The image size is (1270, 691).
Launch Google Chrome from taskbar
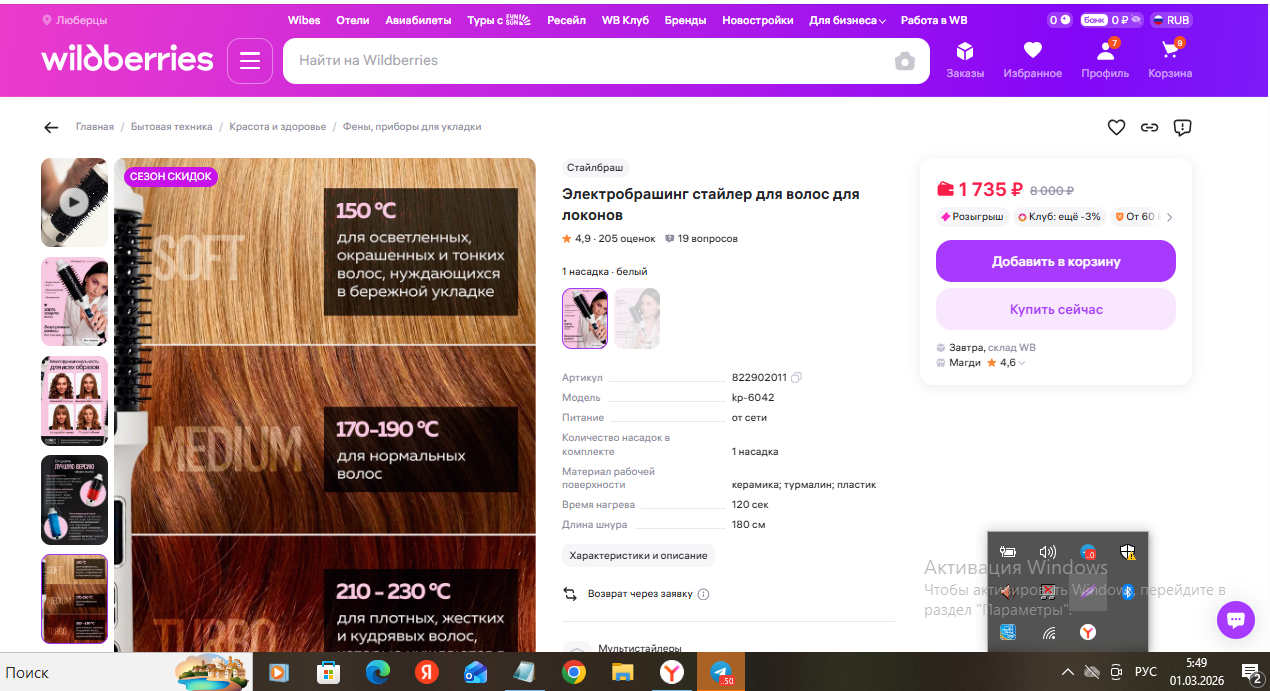pos(574,672)
